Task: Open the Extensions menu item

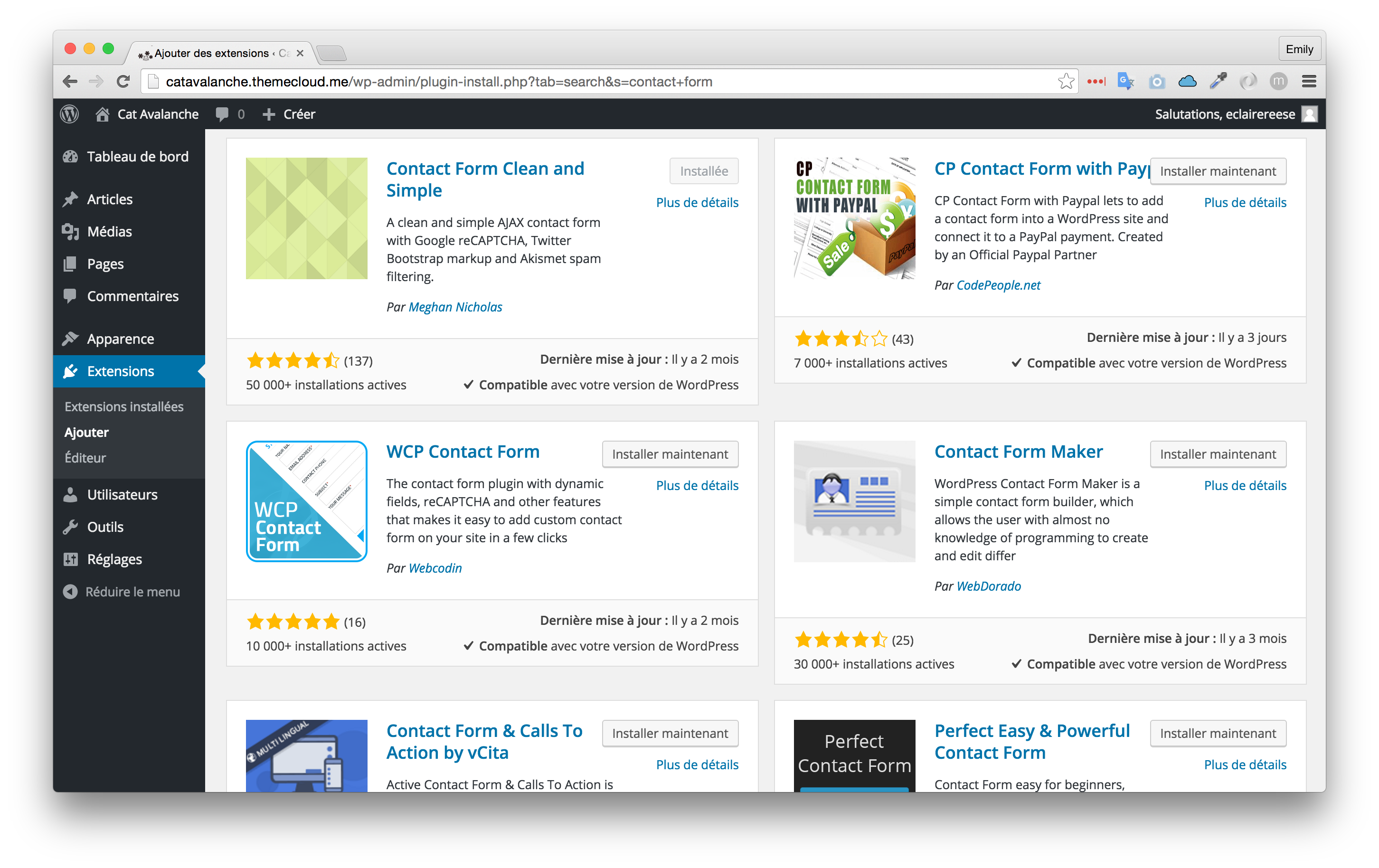Action: tap(129, 371)
